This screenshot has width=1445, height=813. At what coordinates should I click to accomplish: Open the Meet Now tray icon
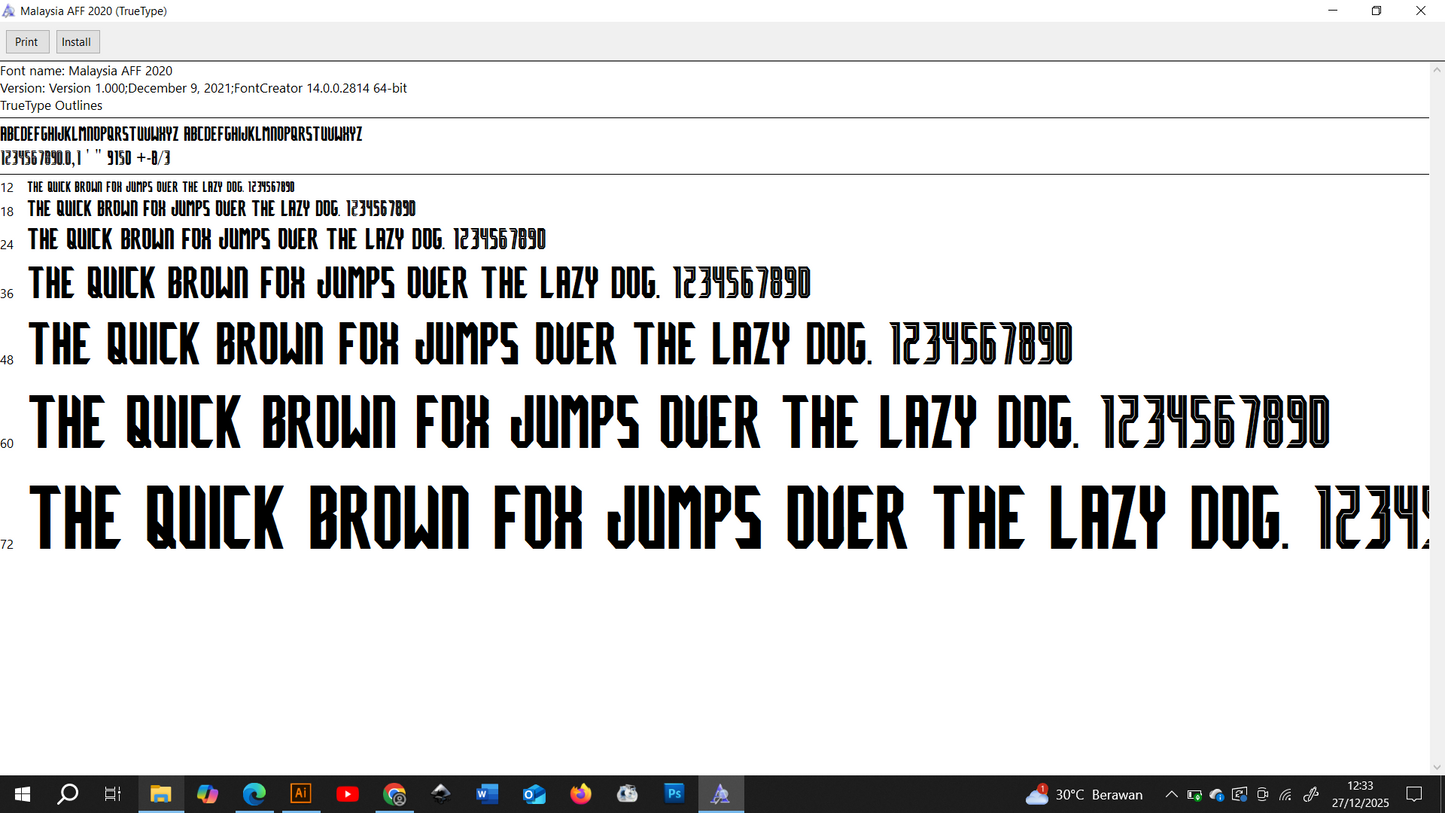pyautogui.click(x=1263, y=795)
